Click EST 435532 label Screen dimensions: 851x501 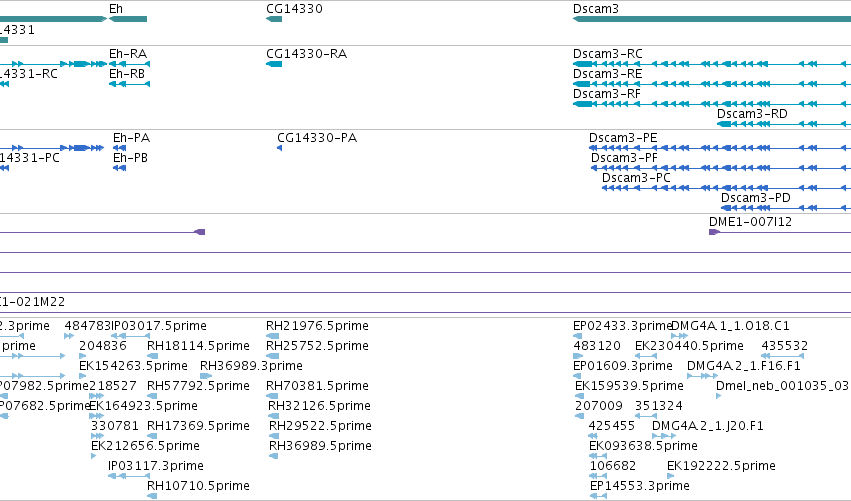click(785, 346)
